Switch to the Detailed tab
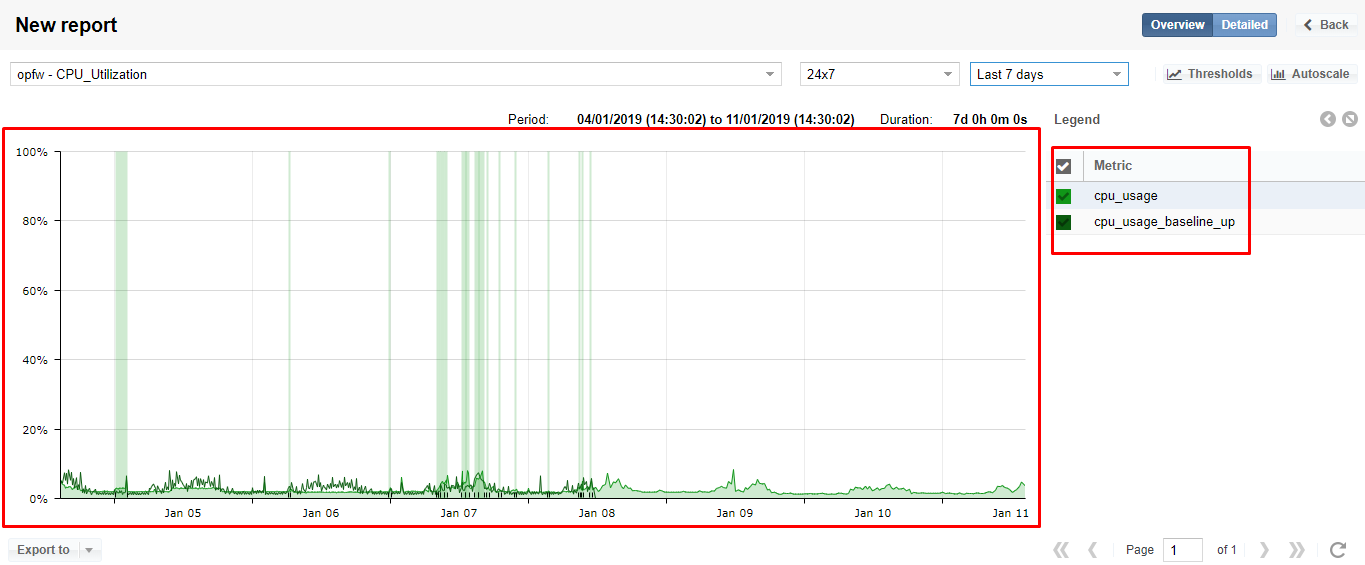Viewport: 1365px width, 565px height. [x=1245, y=25]
